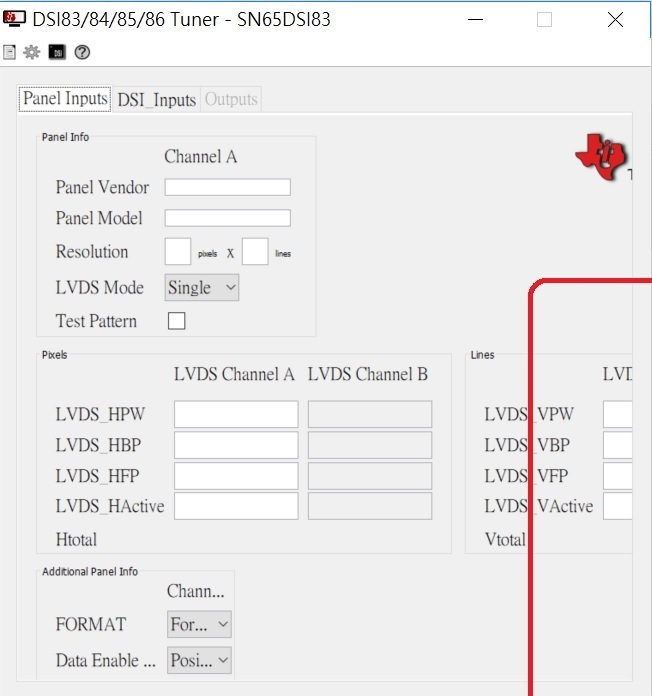
Task: Click the Channel A heading in Panel Info
Action: 201,157
